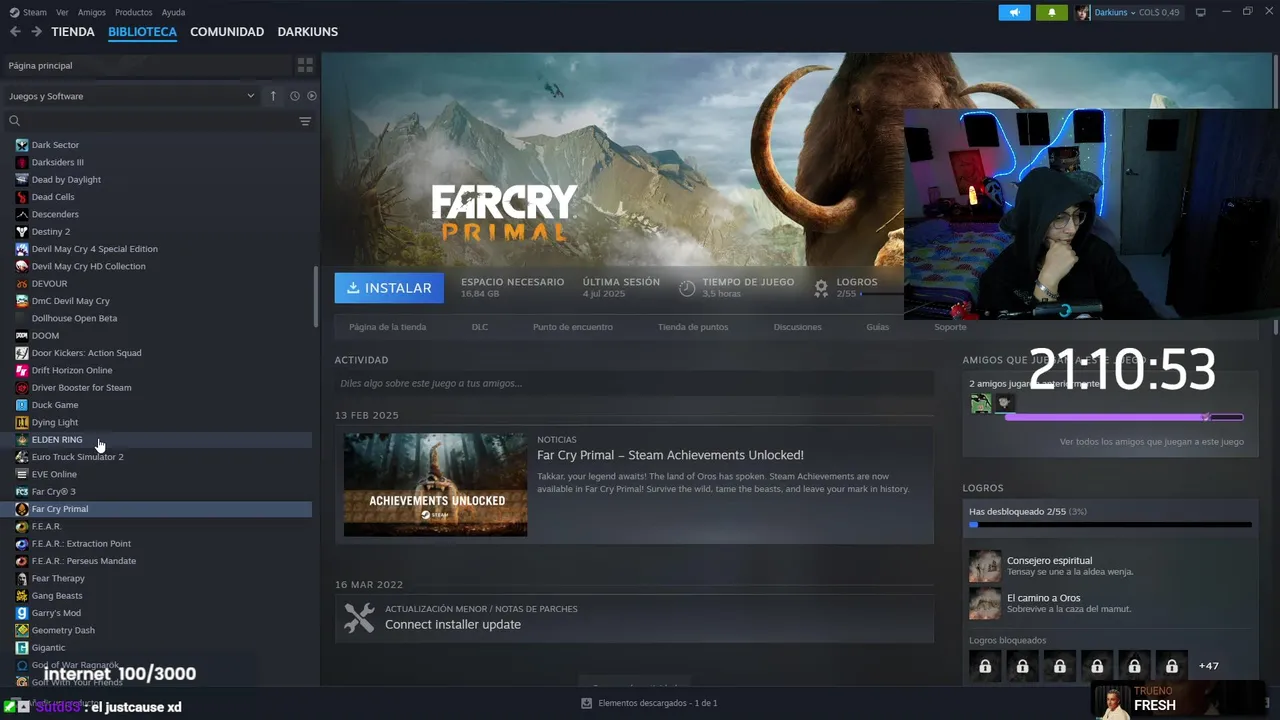Open Connect installer update patch note
Image resolution: width=1280 pixels, height=720 pixels.
pyautogui.click(x=453, y=624)
